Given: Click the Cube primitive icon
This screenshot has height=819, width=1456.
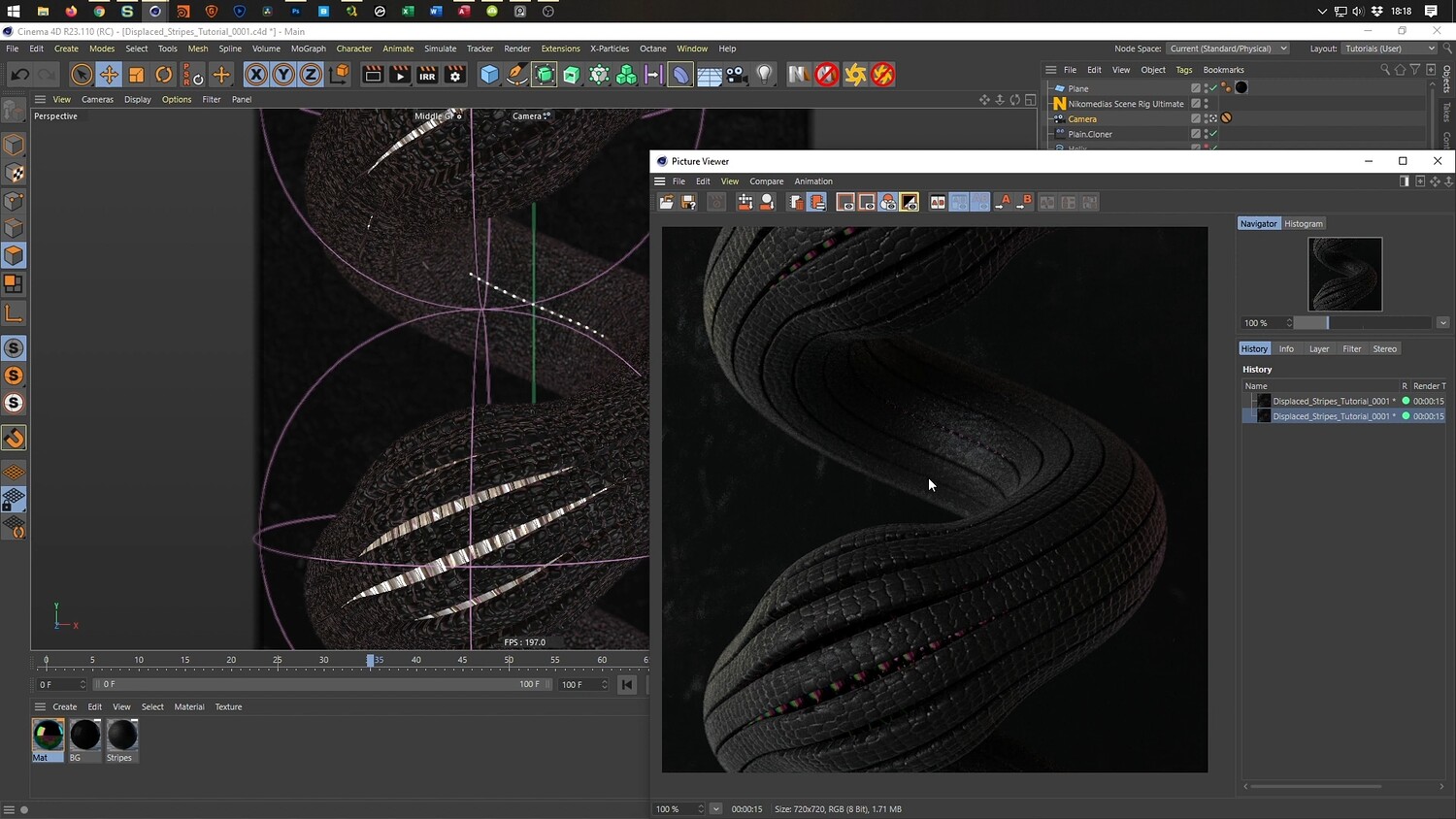Looking at the screenshot, I should [x=490, y=75].
